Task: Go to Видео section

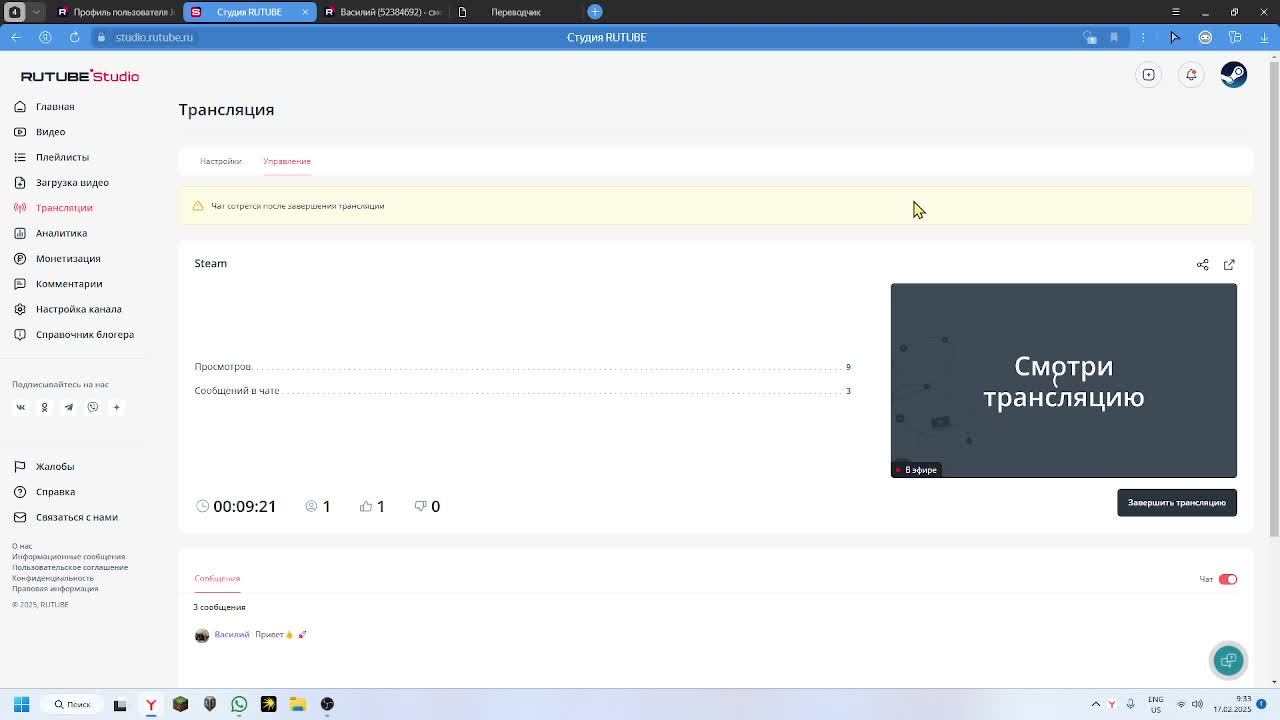Action: (40, 132)
